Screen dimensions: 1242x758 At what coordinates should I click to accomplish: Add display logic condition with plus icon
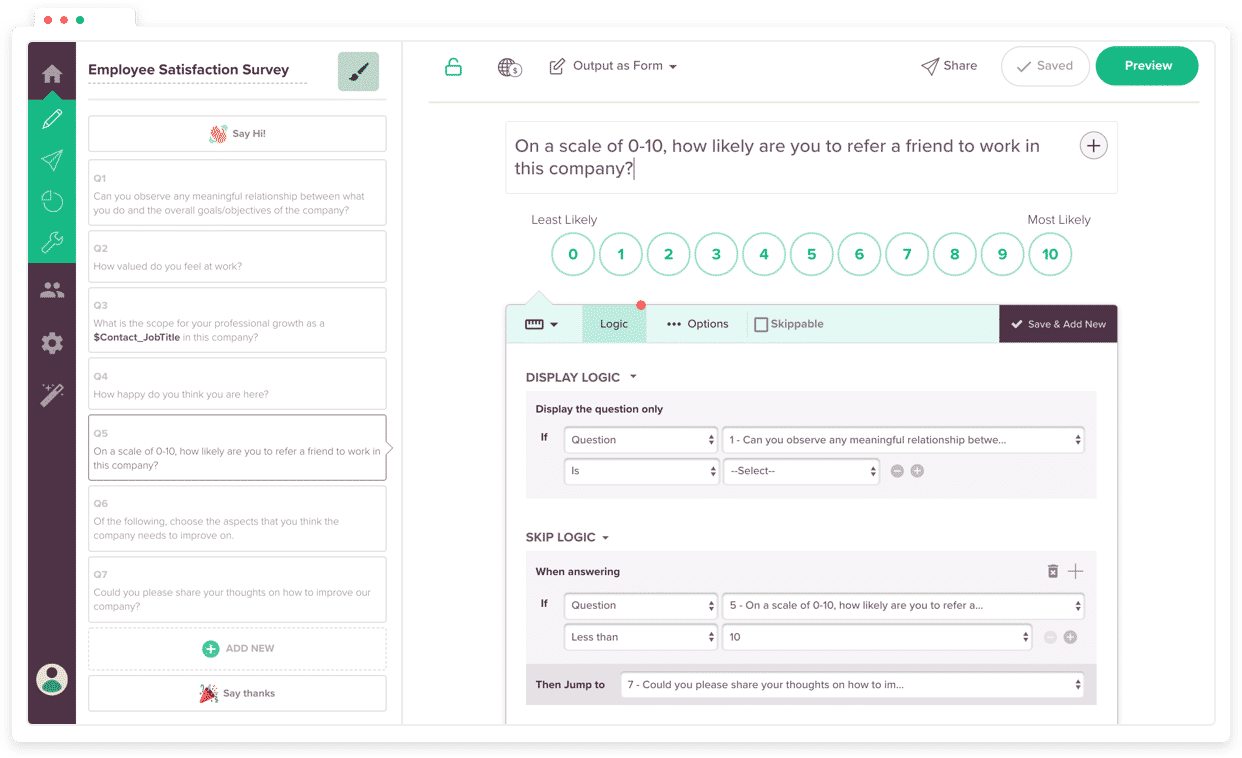tap(917, 471)
